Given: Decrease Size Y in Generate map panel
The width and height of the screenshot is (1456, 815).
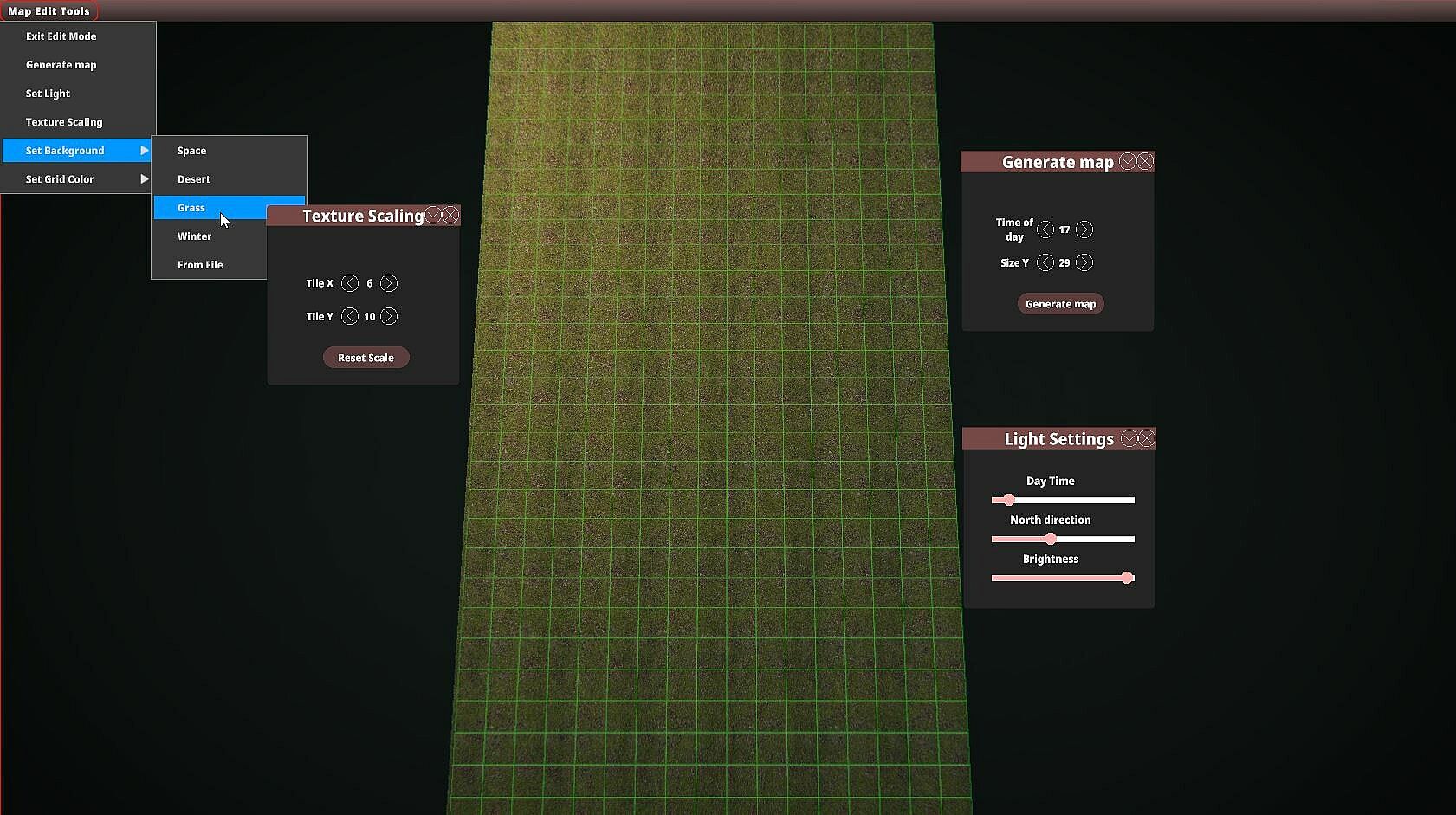Looking at the screenshot, I should click(x=1045, y=262).
